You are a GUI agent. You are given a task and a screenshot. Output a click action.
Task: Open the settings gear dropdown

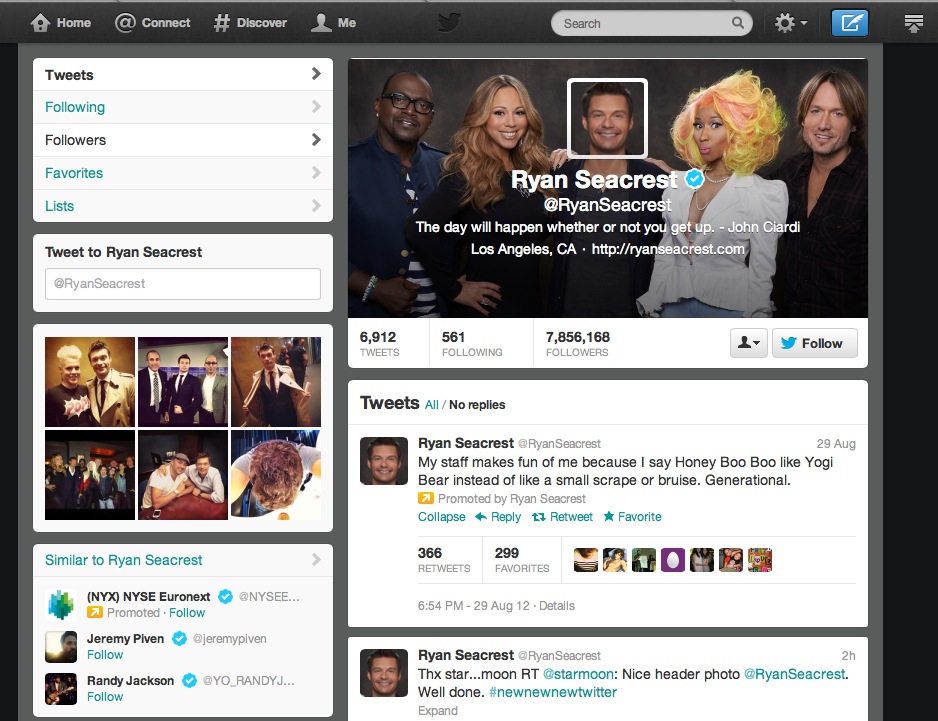tap(791, 22)
